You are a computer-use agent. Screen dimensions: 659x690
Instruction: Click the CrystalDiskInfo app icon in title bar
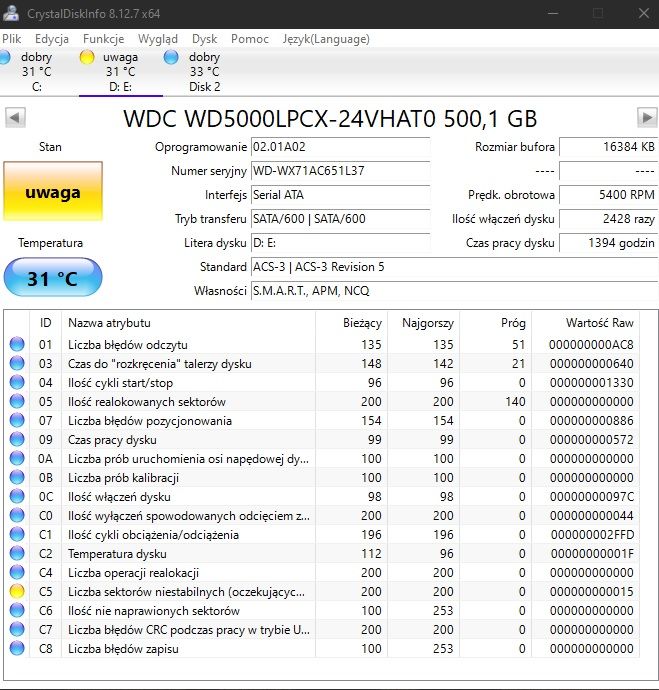pyautogui.click(x=11, y=14)
